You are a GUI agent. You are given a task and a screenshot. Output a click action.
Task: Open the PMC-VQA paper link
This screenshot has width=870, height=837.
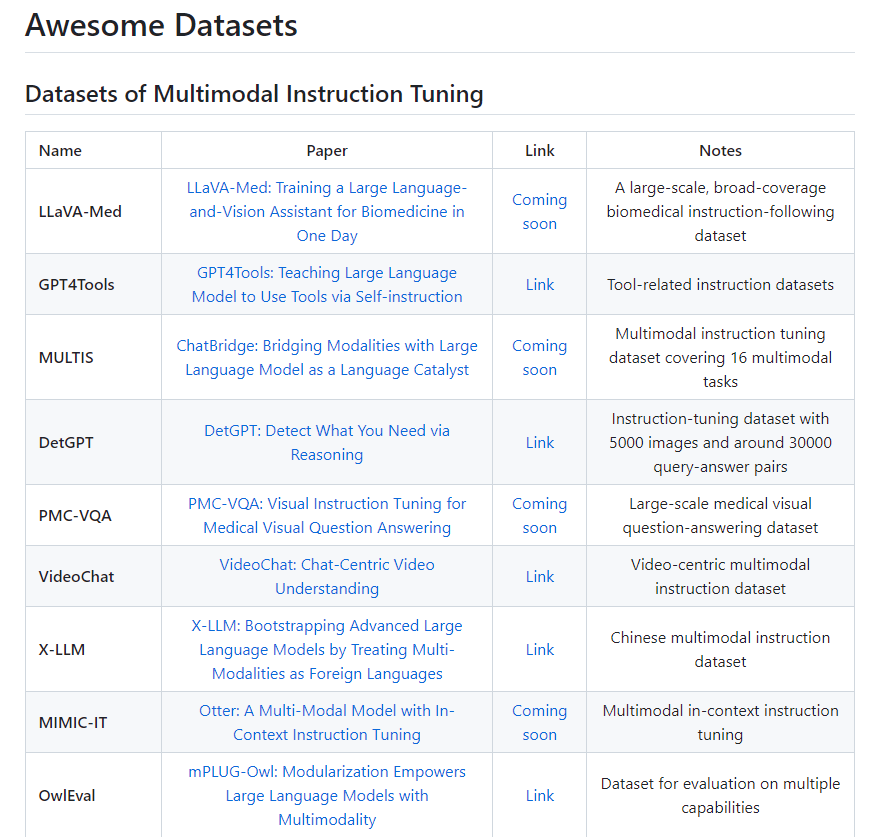pyautogui.click(x=327, y=515)
